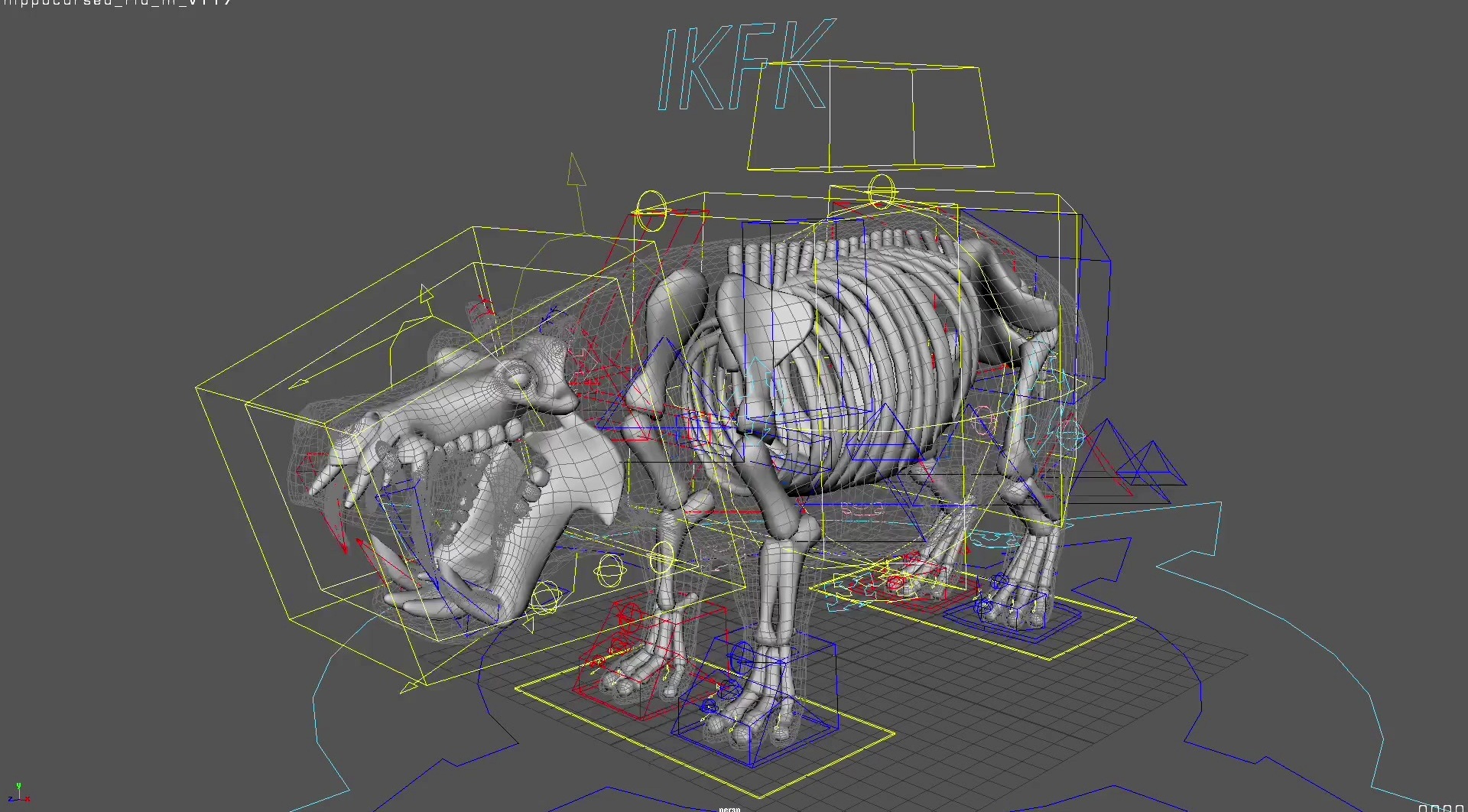Screen dimensions: 1468x812
Task: Select the blue circle on the blue front ankle
Action: [741, 654]
